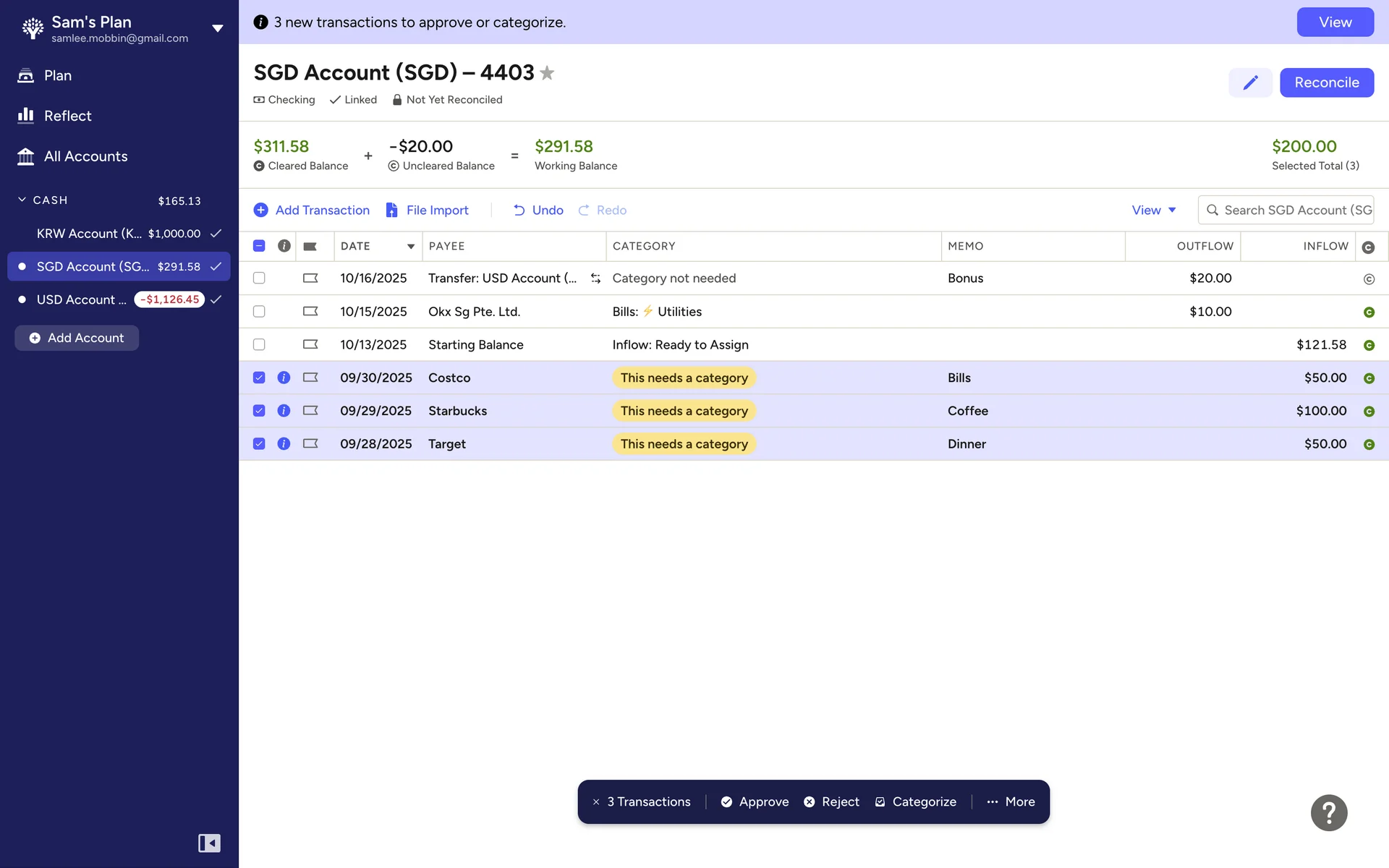Screen dimensions: 1389x868
Task: Click uncleared icon on USD transfer row
Action: (1368, 279)
